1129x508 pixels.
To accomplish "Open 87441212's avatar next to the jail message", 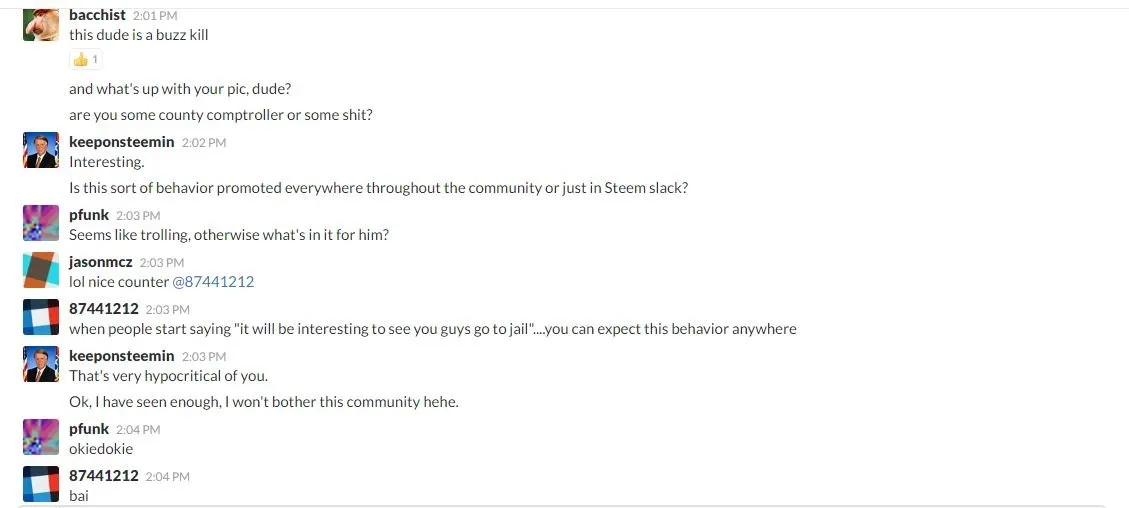I will point(41,317).
